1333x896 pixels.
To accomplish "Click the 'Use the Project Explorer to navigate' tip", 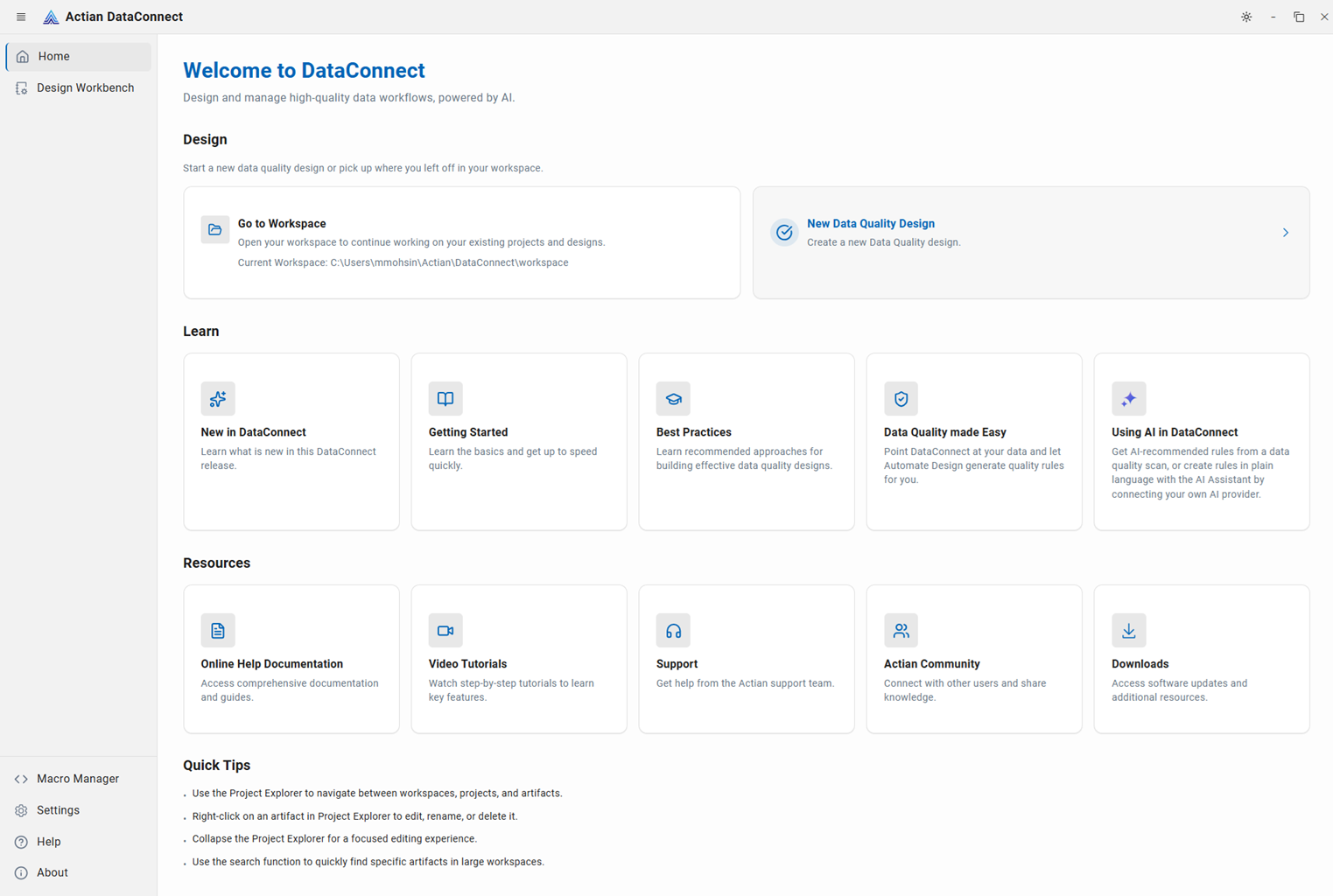I will click(x=377, y=794).
